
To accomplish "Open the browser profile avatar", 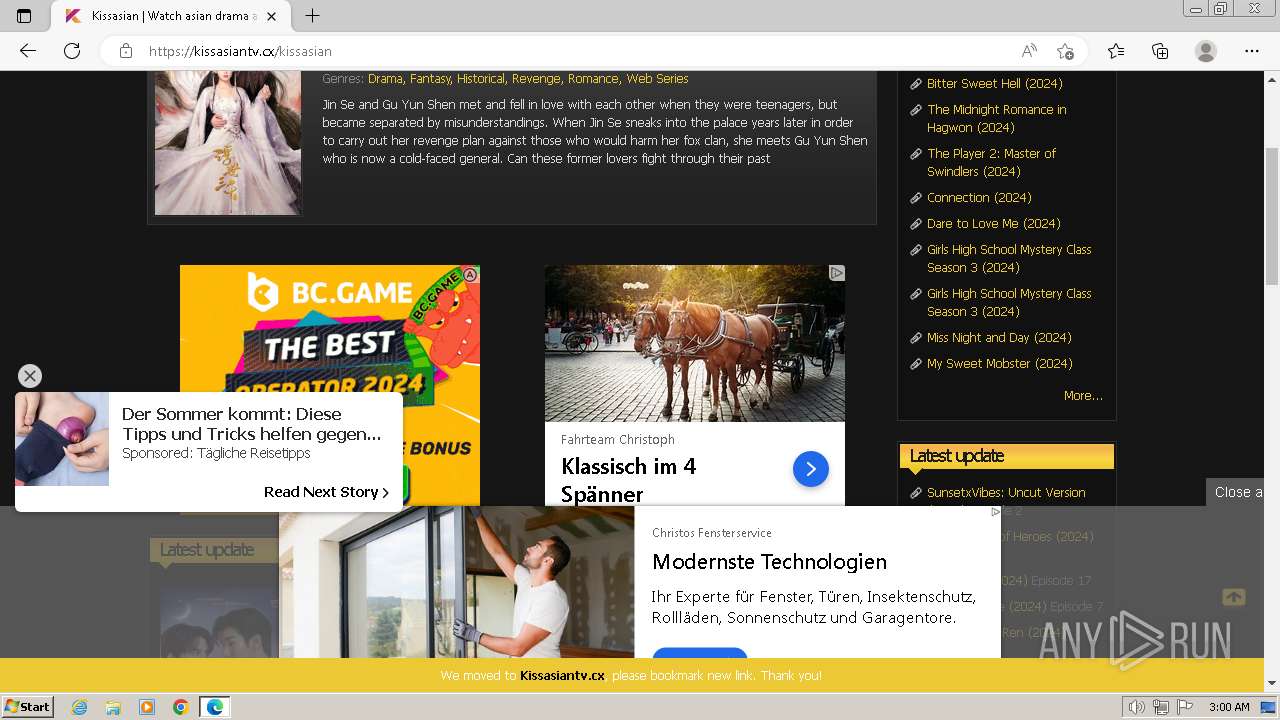I will (1206, 51).
